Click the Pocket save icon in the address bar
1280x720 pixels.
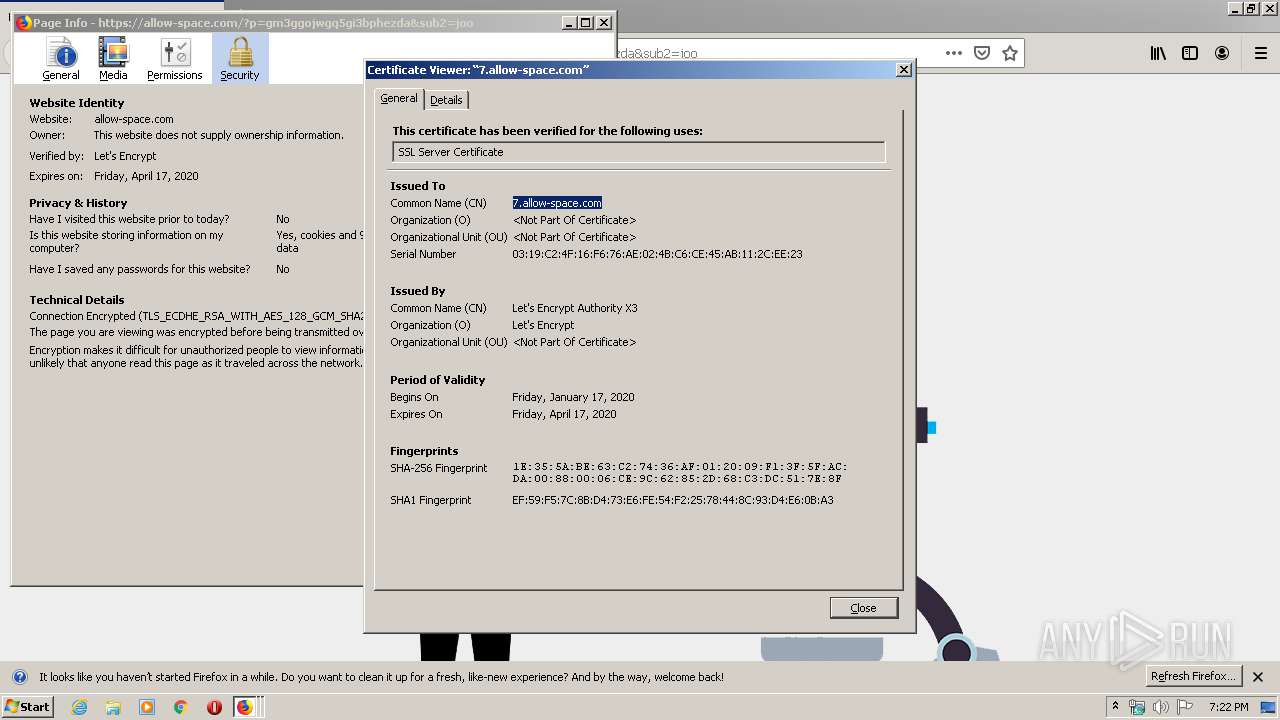coord(982,53)
